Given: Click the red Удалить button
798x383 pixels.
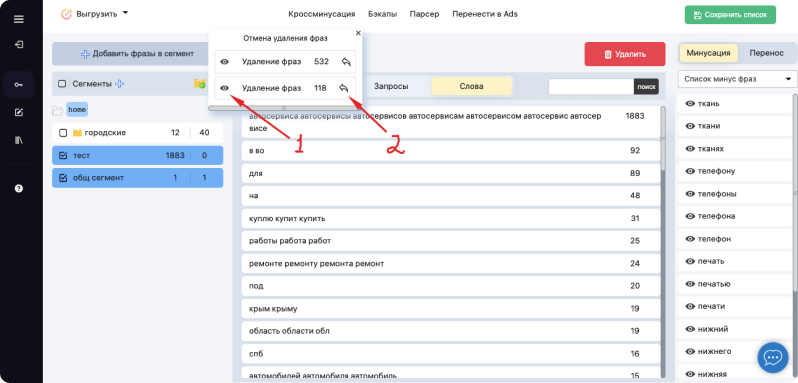Looking at the screenshot, I should coord(625,54).
